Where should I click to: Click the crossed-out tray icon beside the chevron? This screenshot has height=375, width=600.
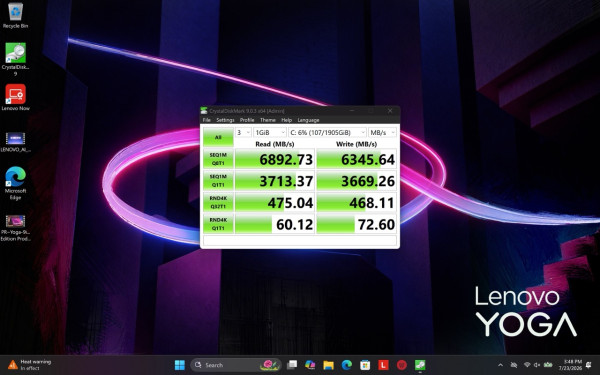point(514,365)
